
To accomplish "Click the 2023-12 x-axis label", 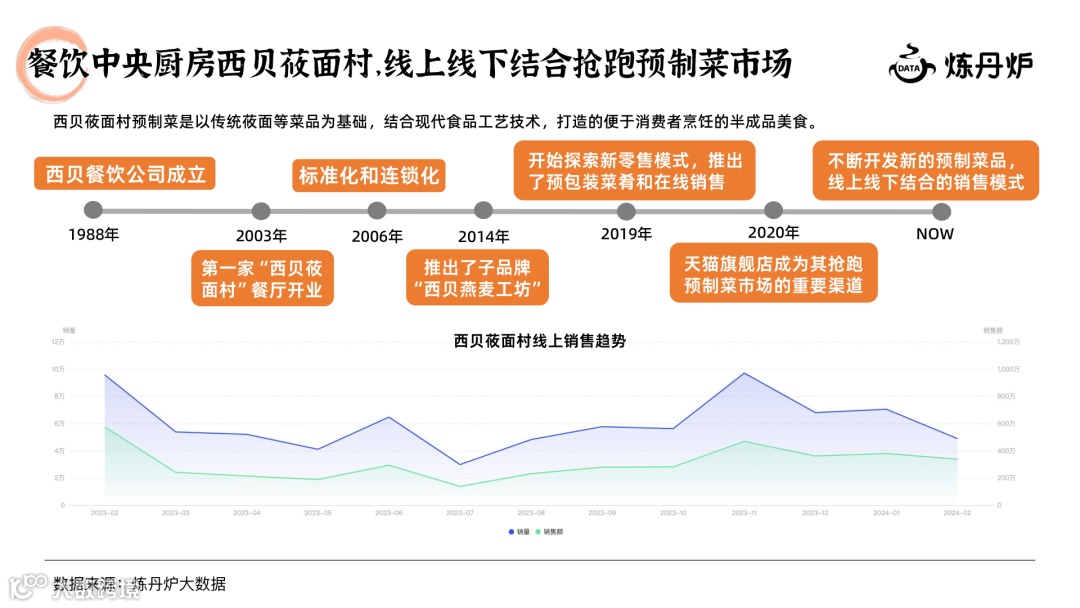I will pos(815,513).
